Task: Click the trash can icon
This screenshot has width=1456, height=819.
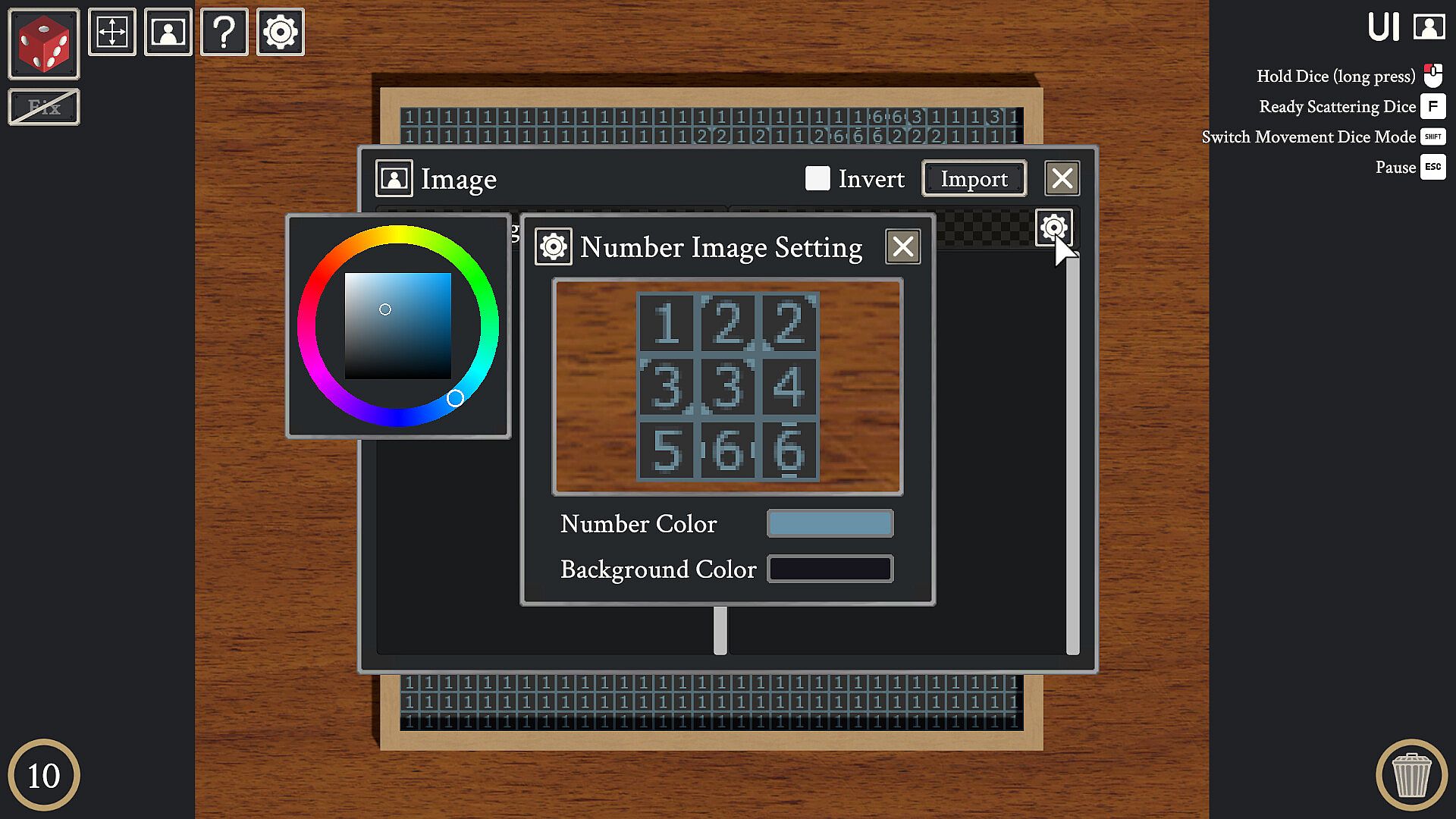Action: tap(1411, 775)
